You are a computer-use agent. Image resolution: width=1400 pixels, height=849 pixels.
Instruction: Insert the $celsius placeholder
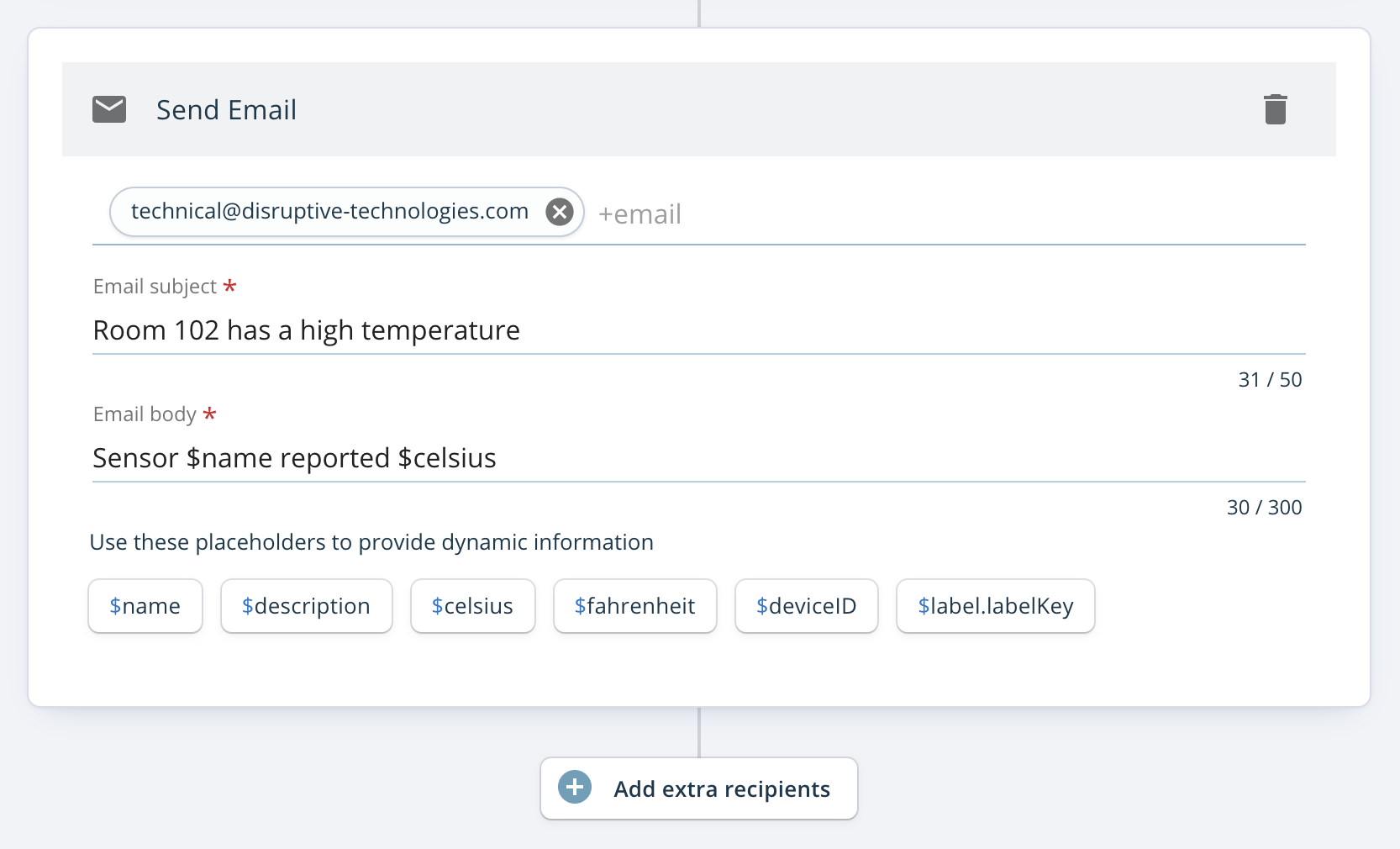point(473,606)
